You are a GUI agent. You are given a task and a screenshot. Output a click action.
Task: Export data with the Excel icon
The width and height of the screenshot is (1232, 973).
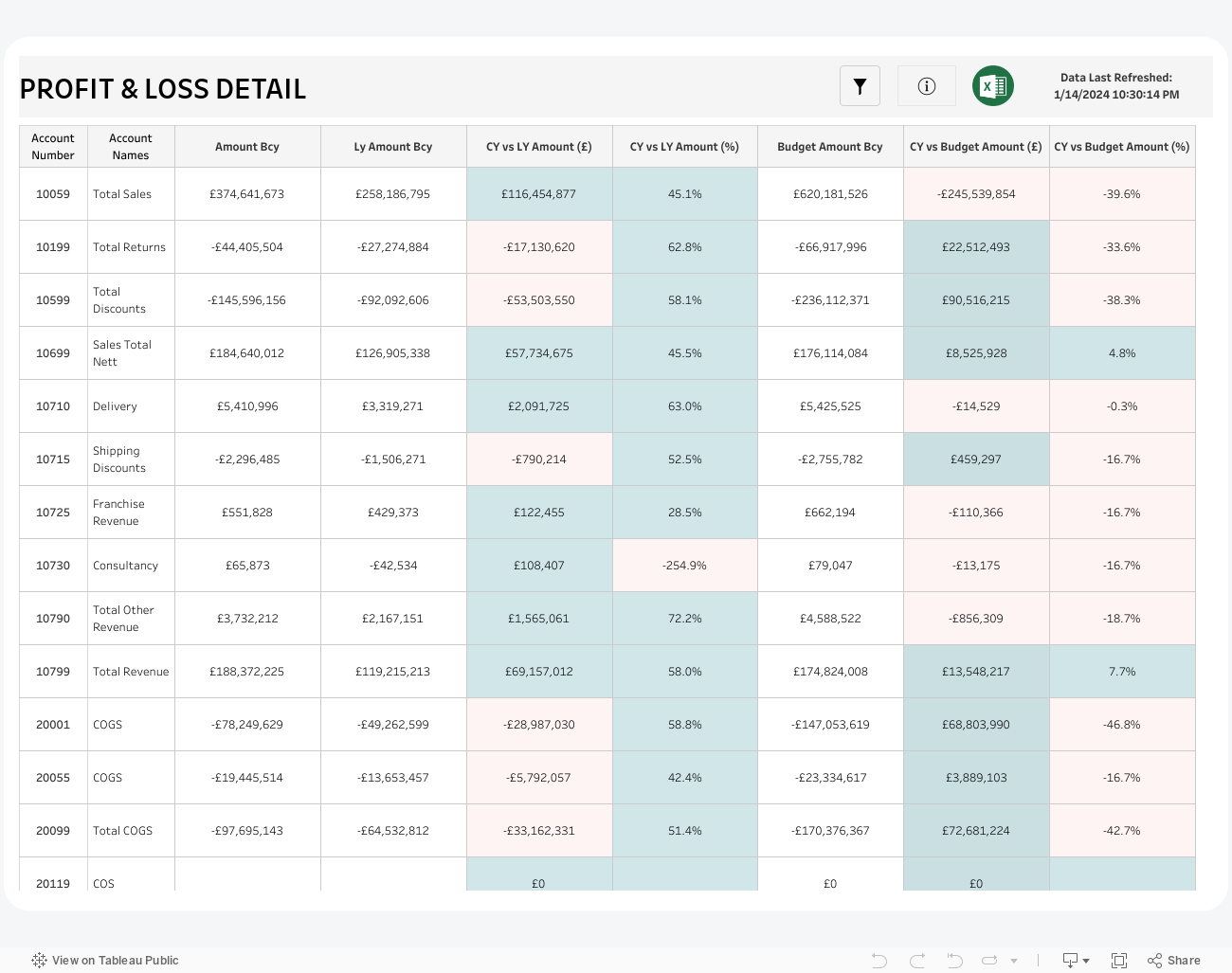[993, 86]
